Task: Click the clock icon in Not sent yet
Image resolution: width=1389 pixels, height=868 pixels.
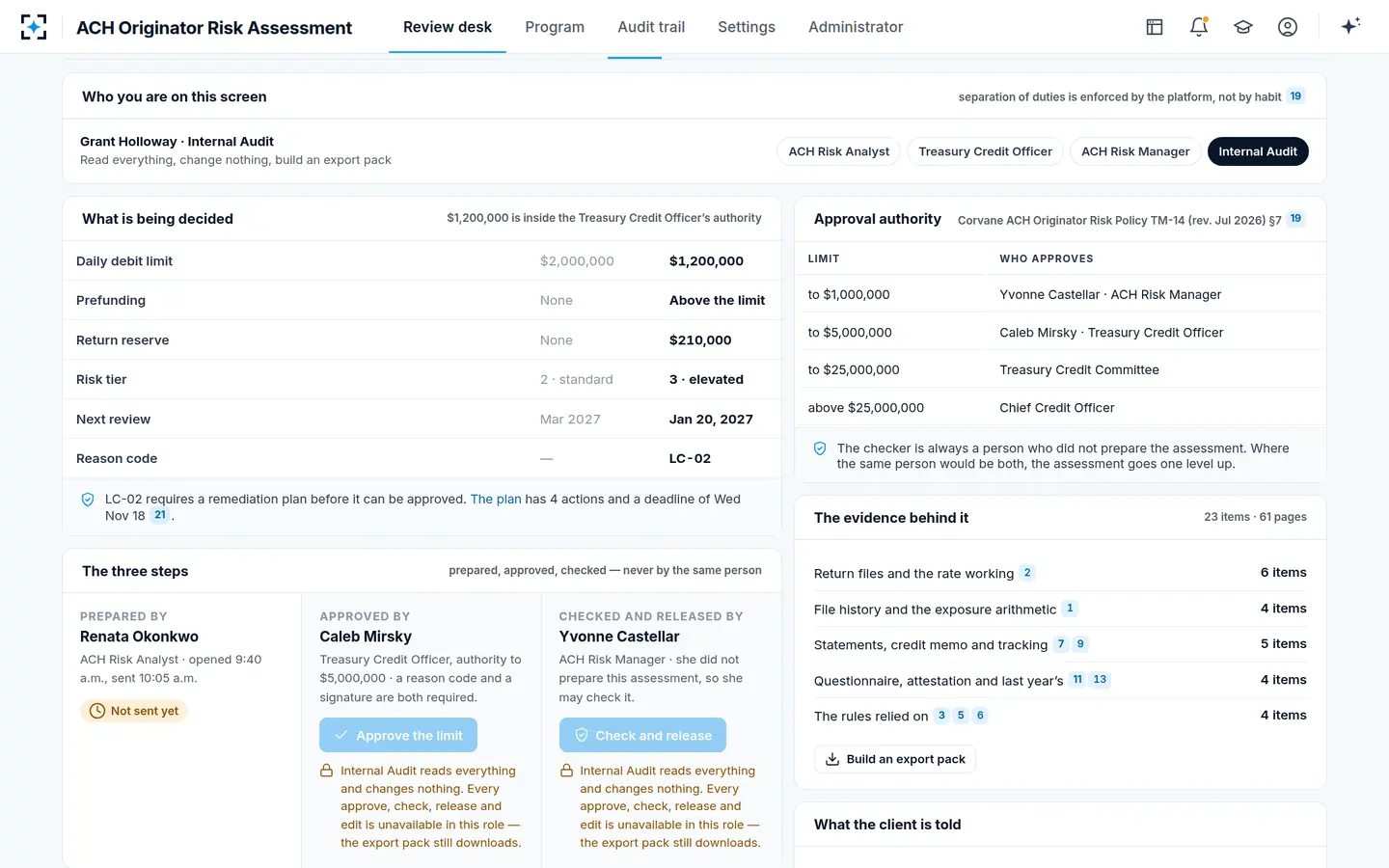Action: (97, 711)
